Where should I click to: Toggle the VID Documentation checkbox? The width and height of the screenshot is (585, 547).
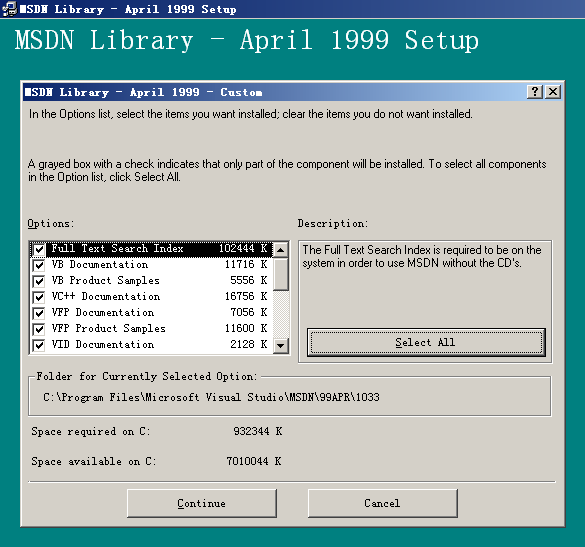click(39, 346)
